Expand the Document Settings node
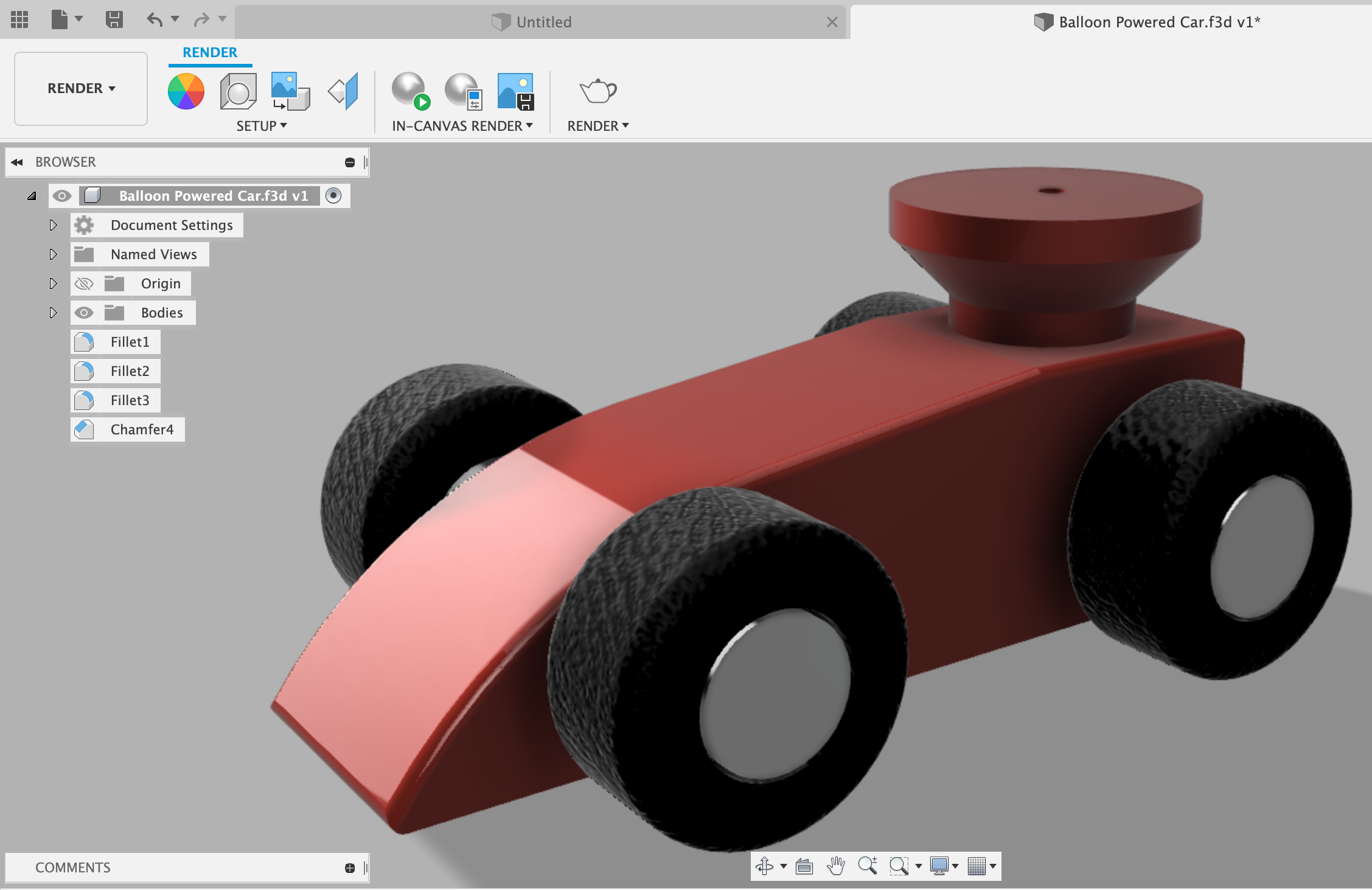 coord(53,225)
